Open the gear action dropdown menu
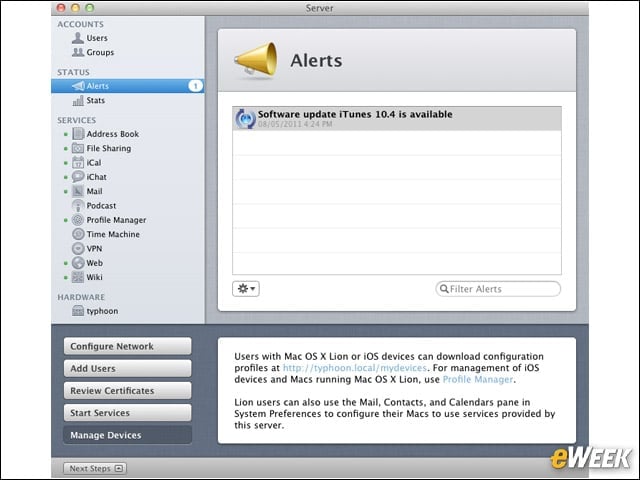 coord(246,289)
